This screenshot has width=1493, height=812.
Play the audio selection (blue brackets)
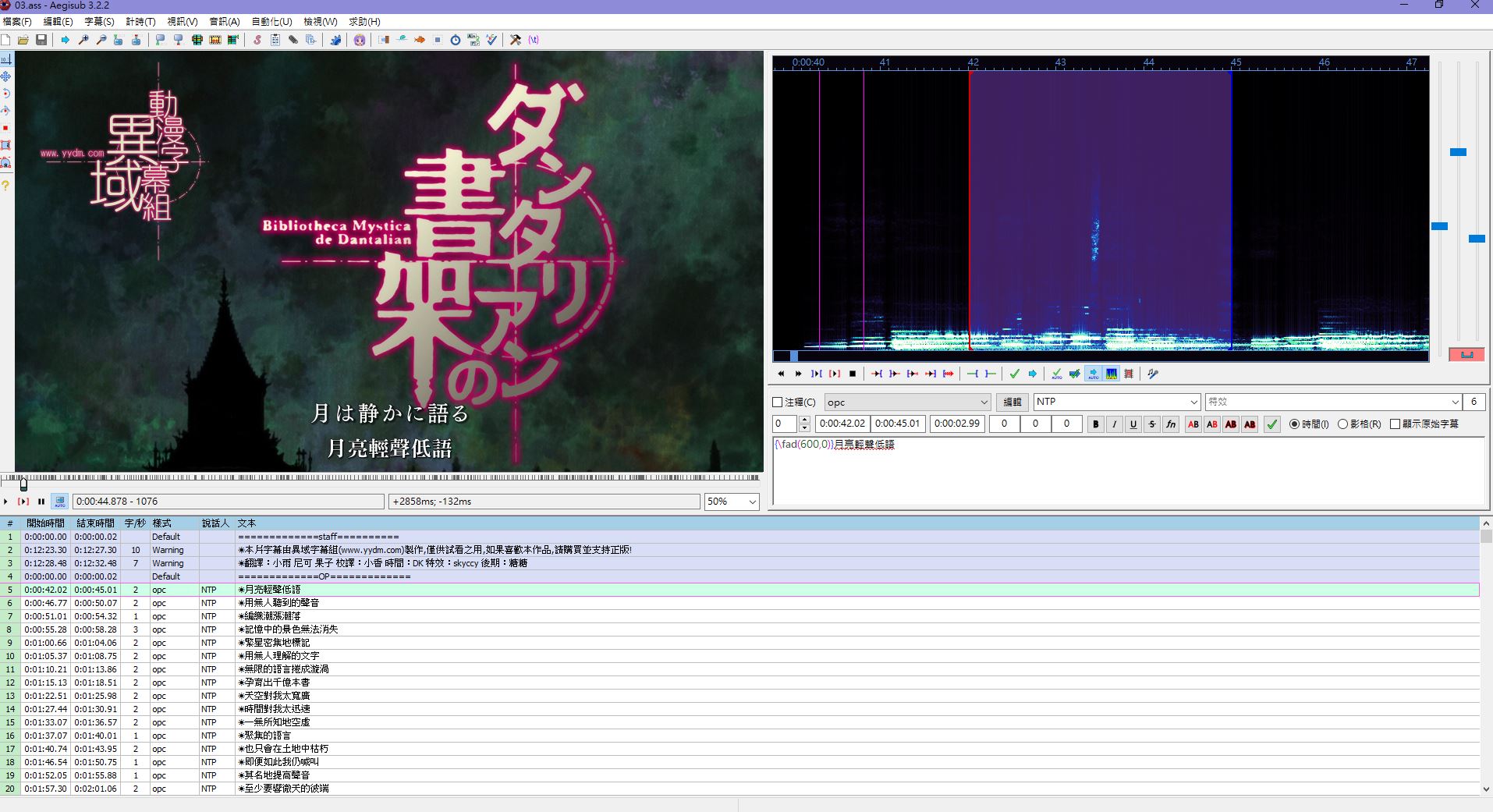point(817,374)
